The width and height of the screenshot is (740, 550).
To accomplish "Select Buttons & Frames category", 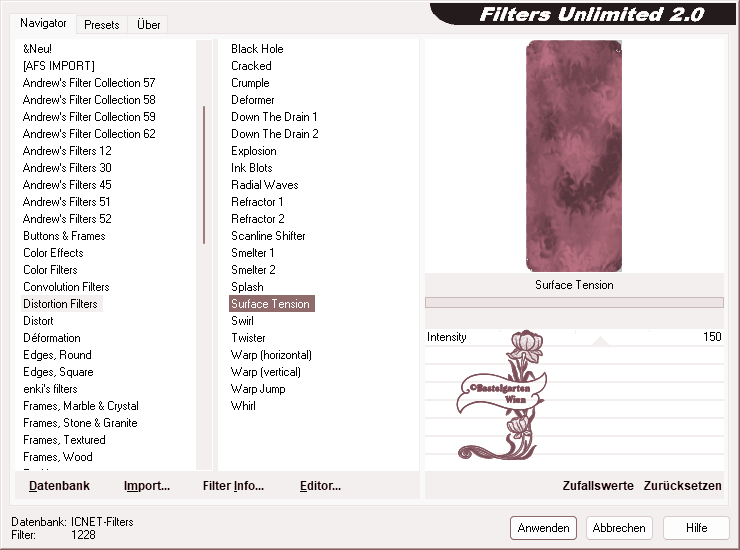I will click(64, 236).
